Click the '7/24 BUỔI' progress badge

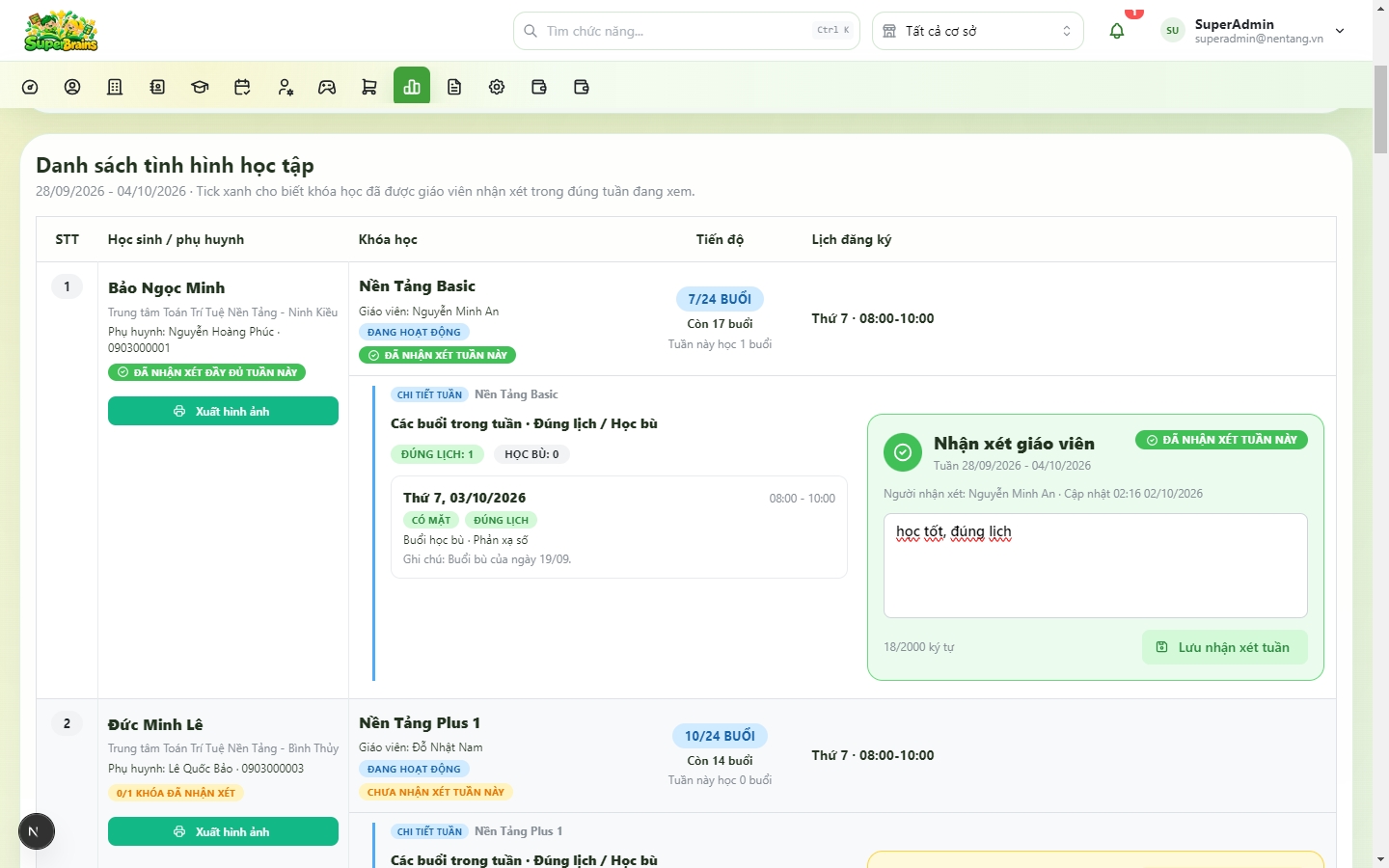(720, 299)
